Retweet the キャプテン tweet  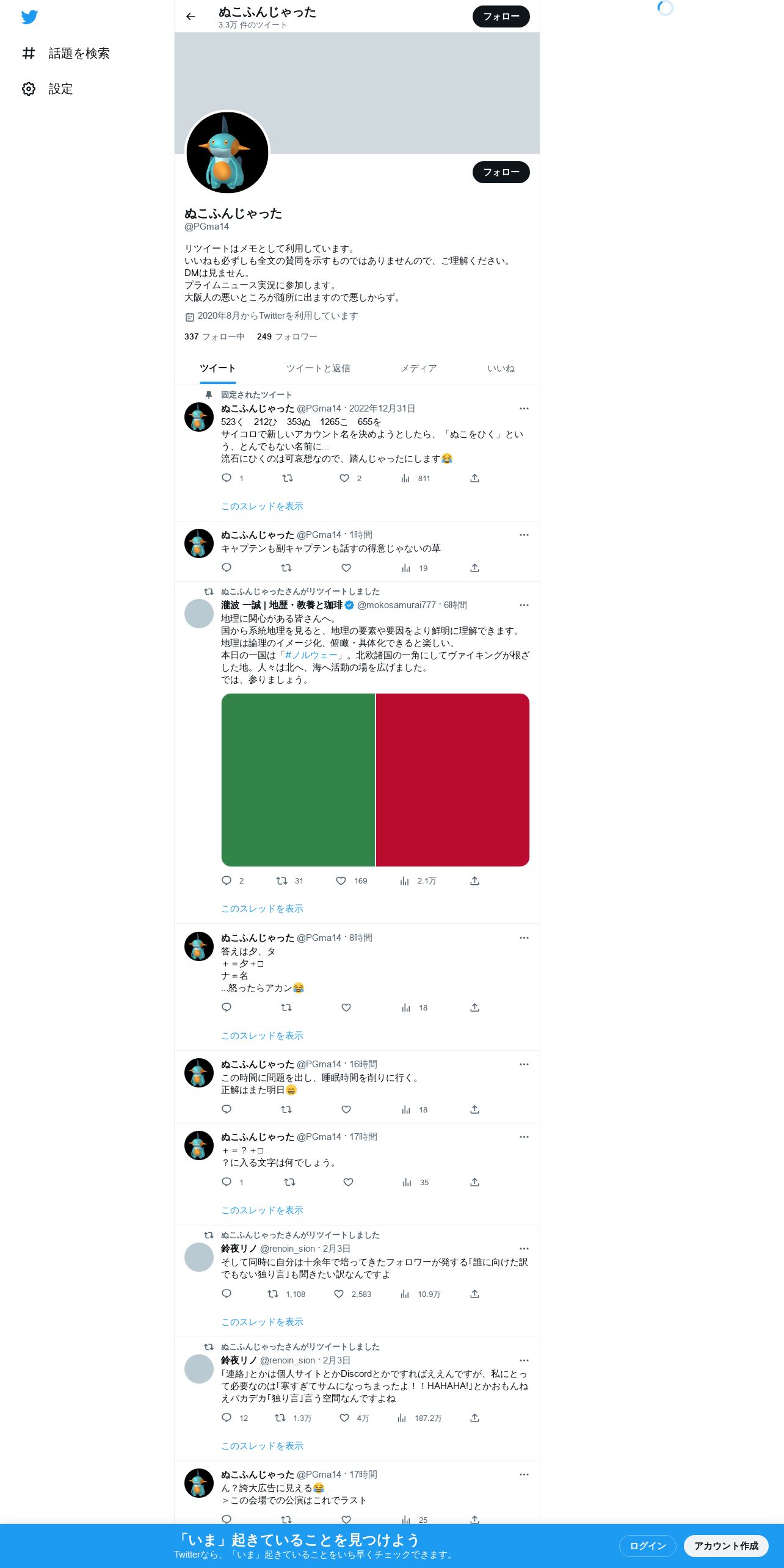[x=286, y=568]
